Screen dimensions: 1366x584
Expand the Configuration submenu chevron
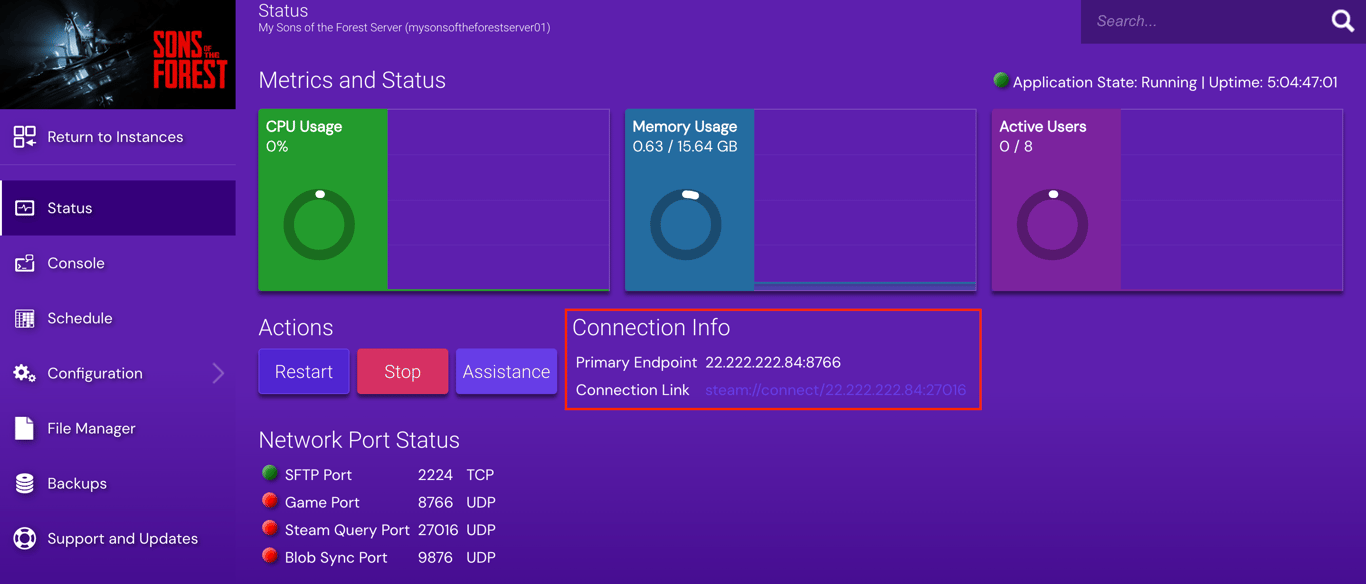coord(218,373)
